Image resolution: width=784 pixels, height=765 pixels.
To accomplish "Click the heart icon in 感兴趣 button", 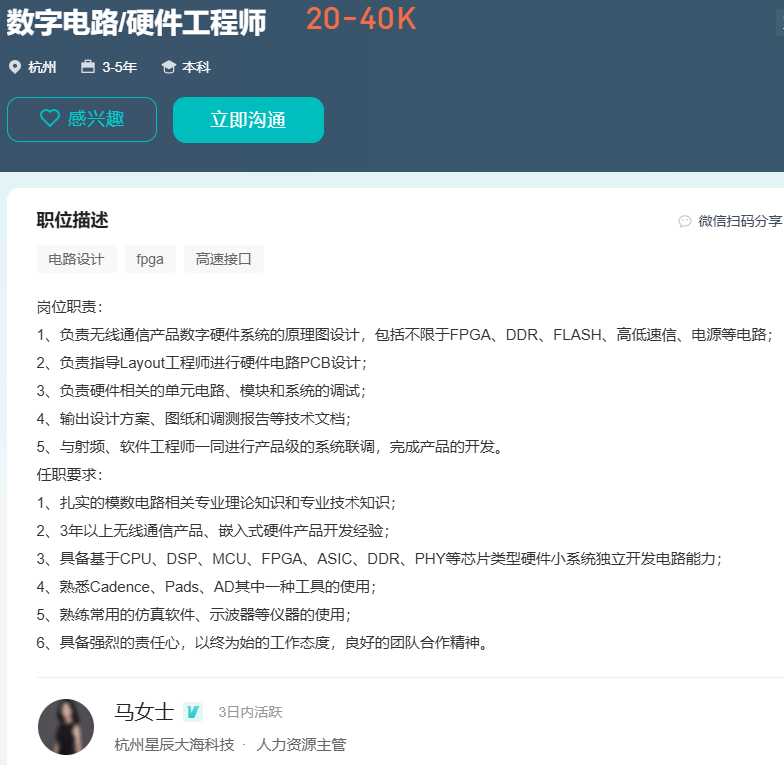I will tap(50, 119).
